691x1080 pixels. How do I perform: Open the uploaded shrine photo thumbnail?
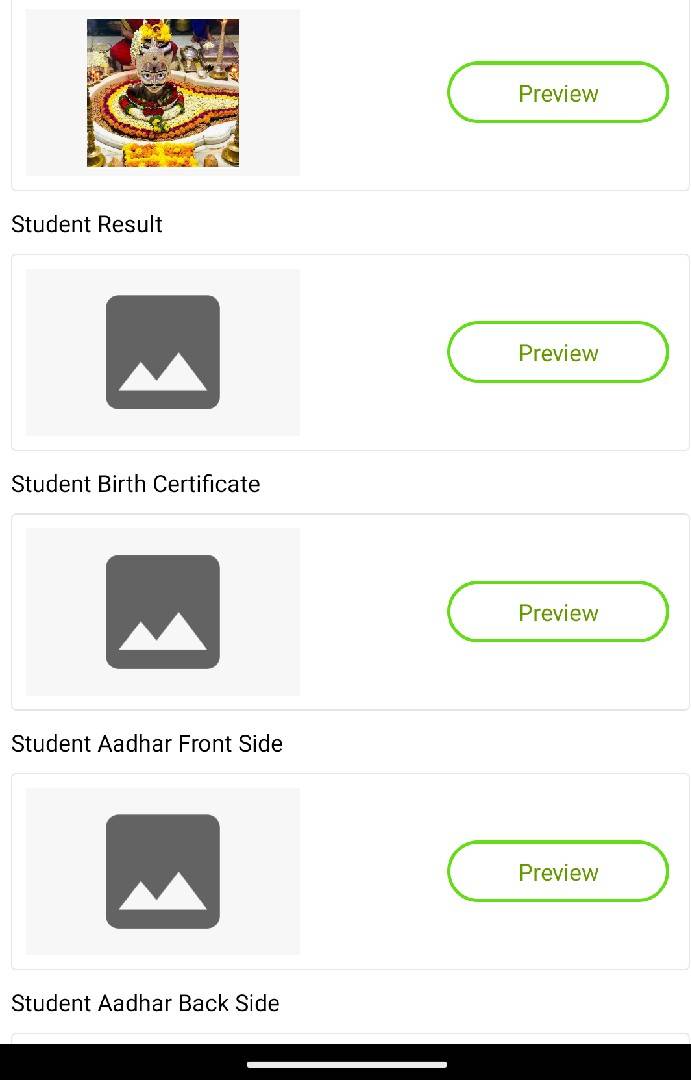[x=163, y=93]
